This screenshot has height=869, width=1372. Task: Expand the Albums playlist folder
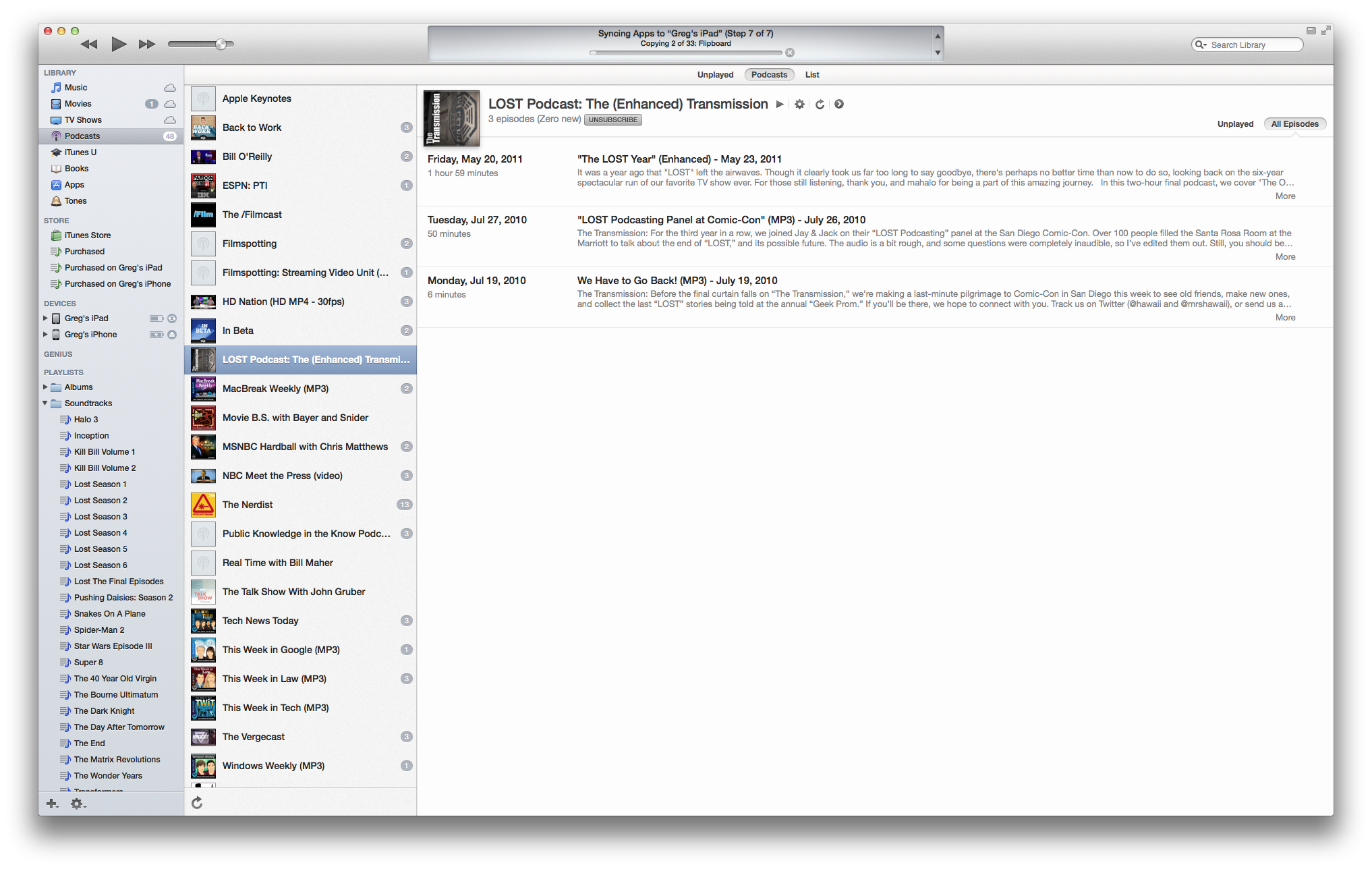[45, 387]
